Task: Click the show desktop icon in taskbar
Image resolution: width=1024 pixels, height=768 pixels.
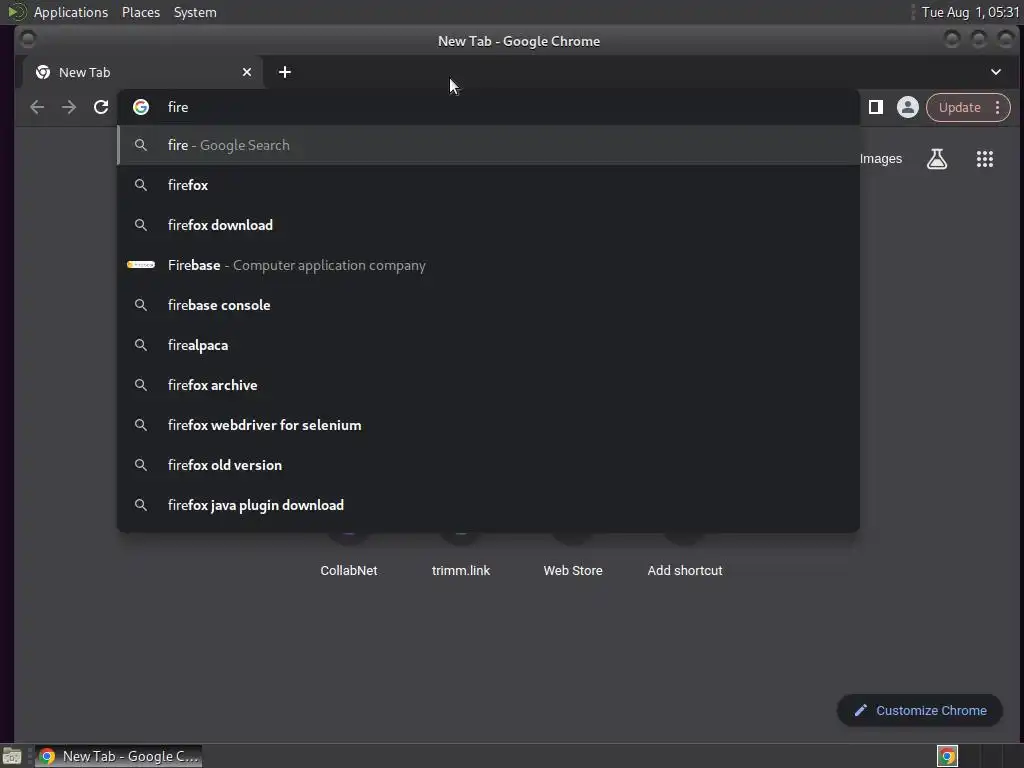Action: point(12,756)
